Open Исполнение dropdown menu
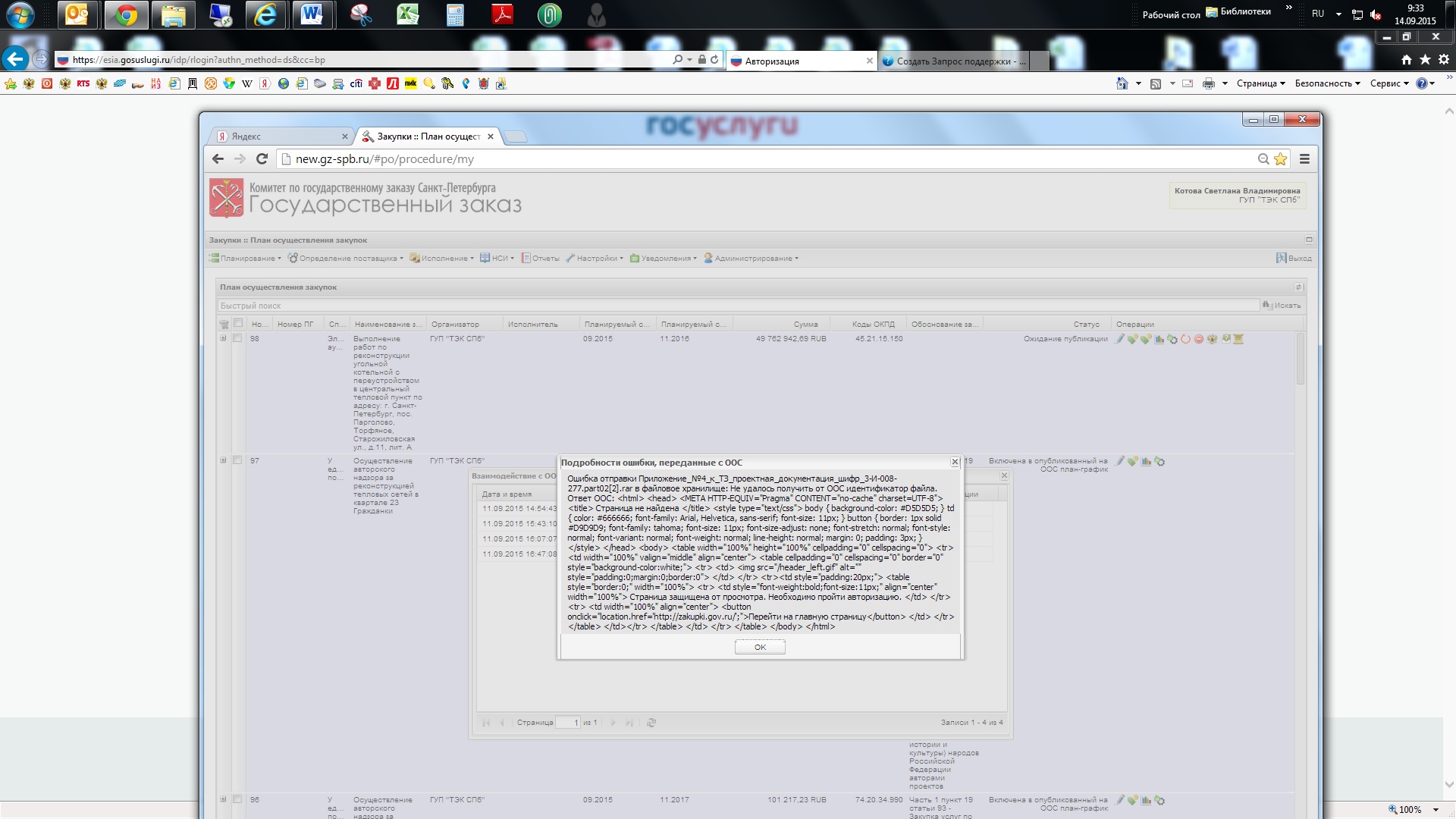The height and width of the screenshot is (819, 1456). pyautogui.click(x=442, y=259)
